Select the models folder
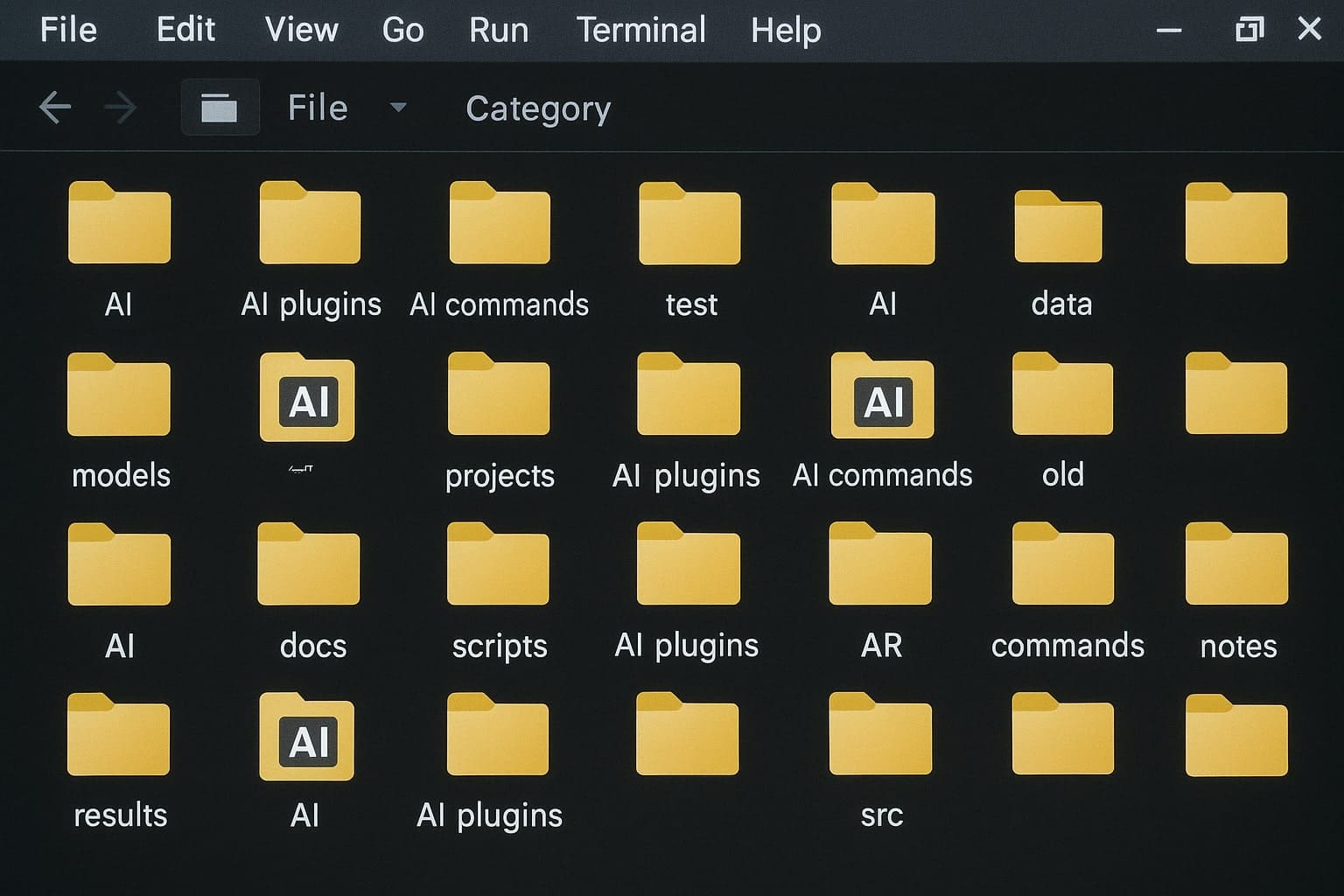The image size is (1344, 896). [119, 395]
